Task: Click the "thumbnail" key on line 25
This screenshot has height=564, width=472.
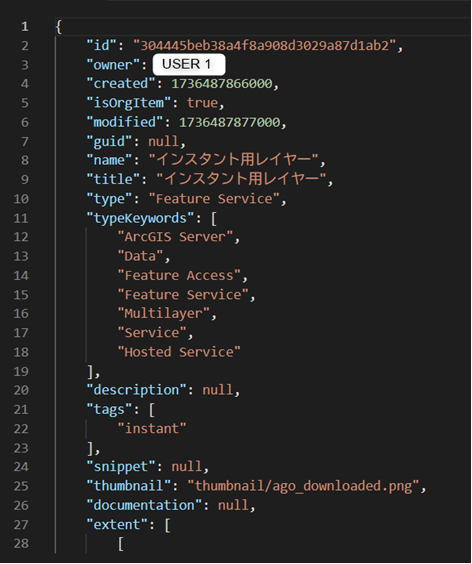Action: pyautogui.click(x=128, y=486)
